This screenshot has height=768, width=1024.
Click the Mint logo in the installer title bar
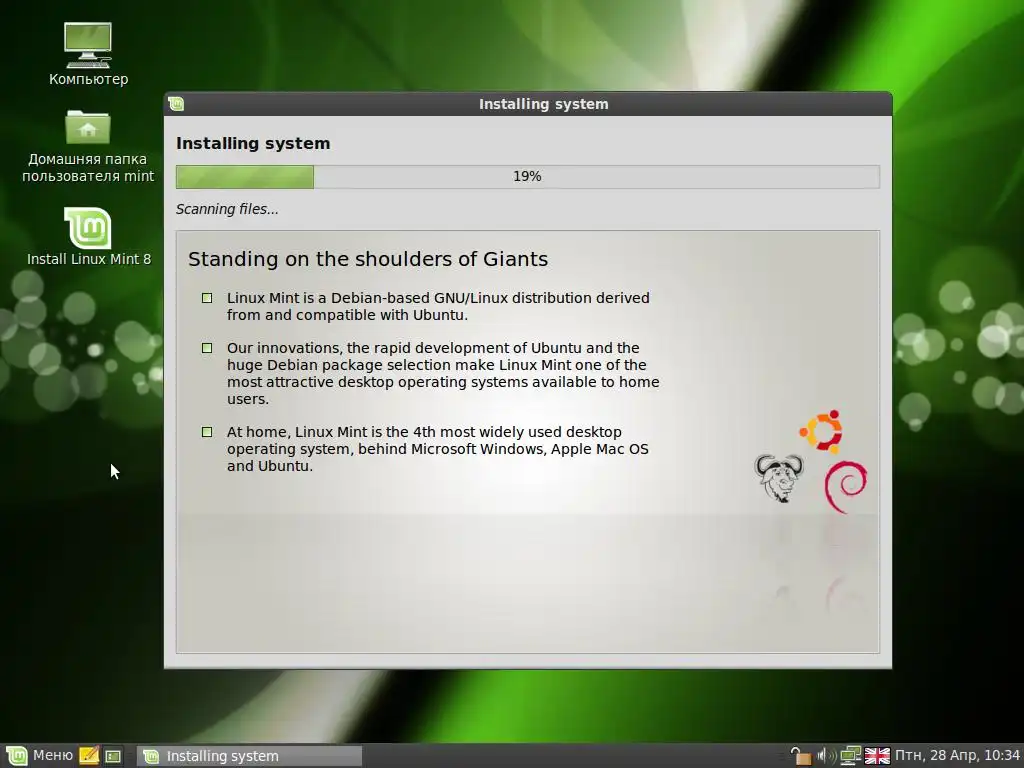click(x=176, y=104)
